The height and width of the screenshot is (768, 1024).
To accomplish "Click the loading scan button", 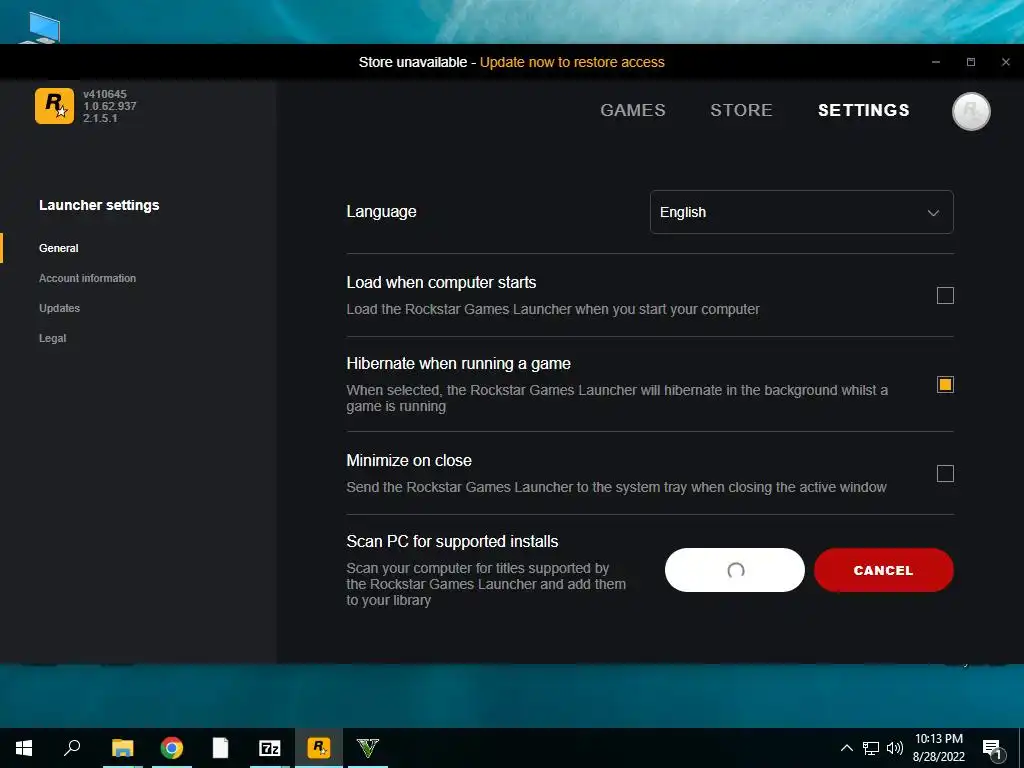I will click(735, 570).
